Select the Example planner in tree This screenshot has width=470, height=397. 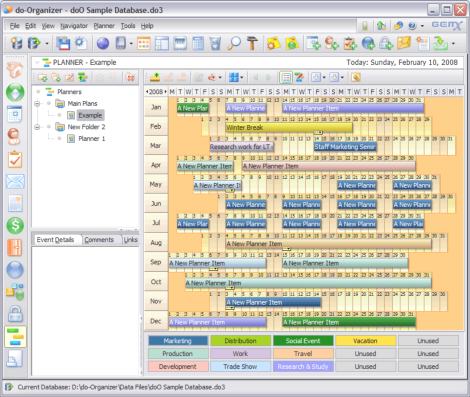(x=90, y=115)
